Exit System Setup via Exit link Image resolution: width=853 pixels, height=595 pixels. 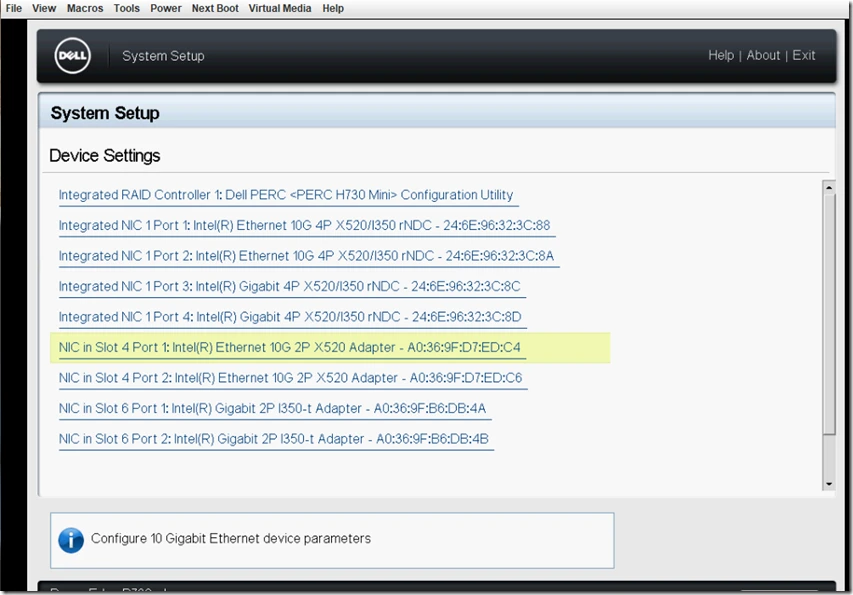coord(803,55)
